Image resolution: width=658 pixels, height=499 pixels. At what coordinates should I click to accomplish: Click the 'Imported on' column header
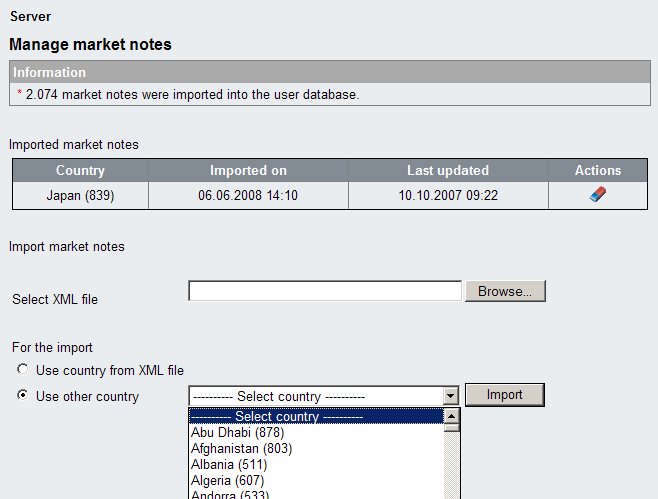(x=248, y=171)
